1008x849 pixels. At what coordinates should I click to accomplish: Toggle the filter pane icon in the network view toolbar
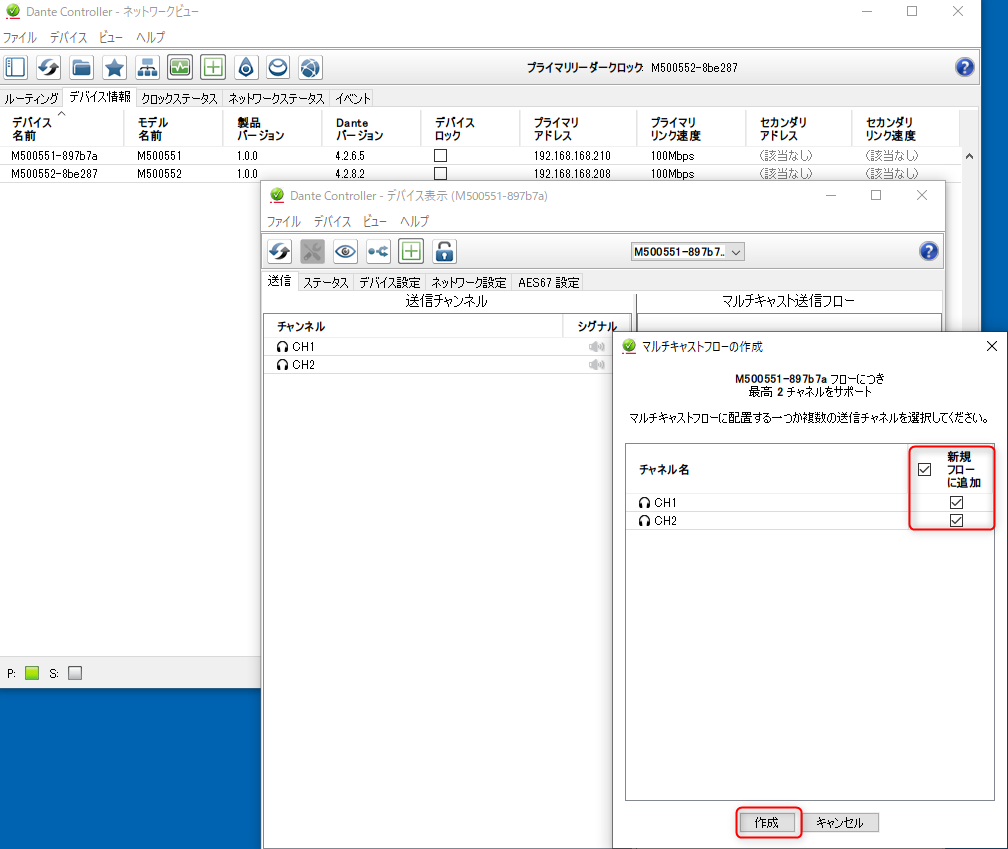click(15, 67)
